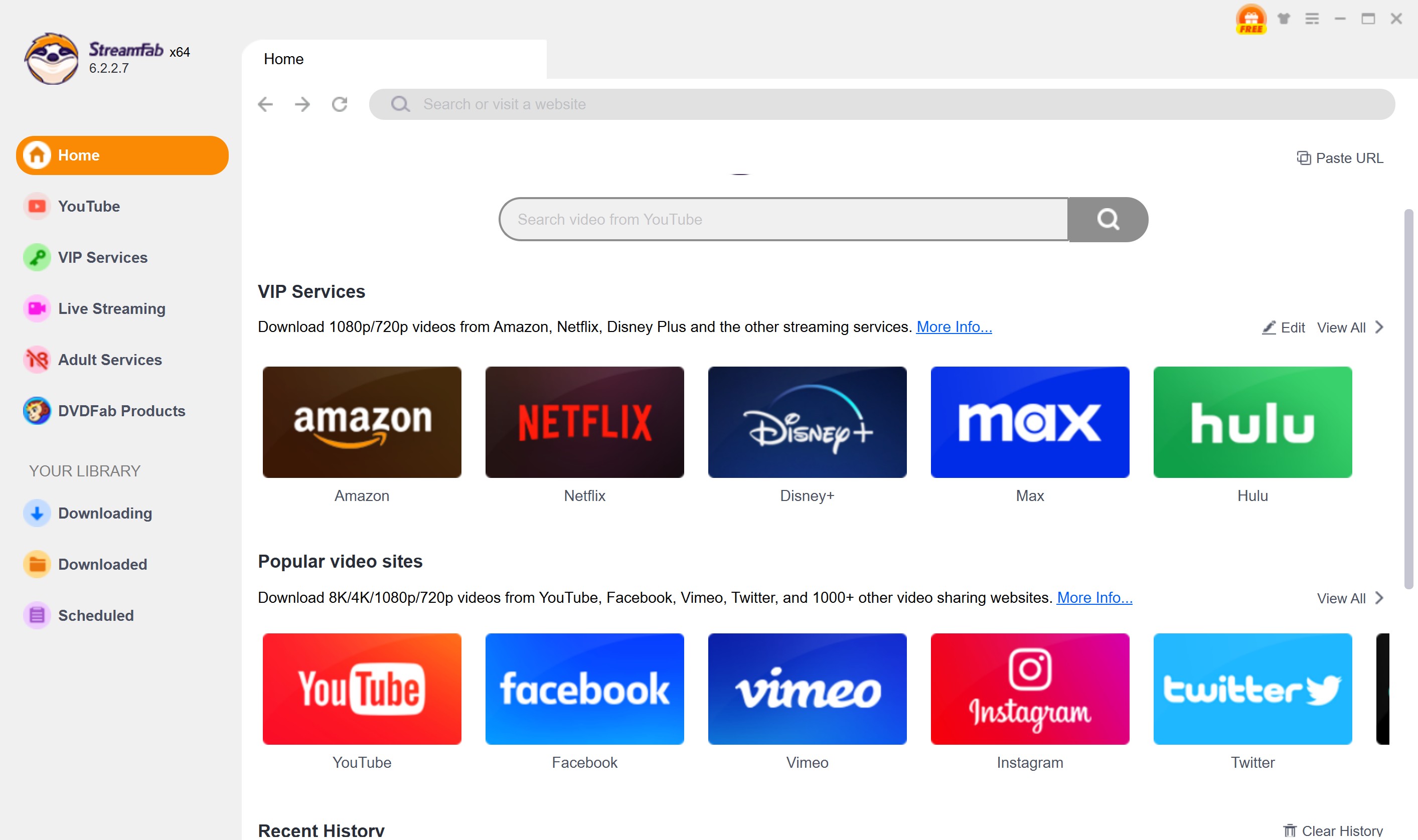
Task: Click the Edit pencil icon
Action: pyautogui.click(x=1269, y=327)
